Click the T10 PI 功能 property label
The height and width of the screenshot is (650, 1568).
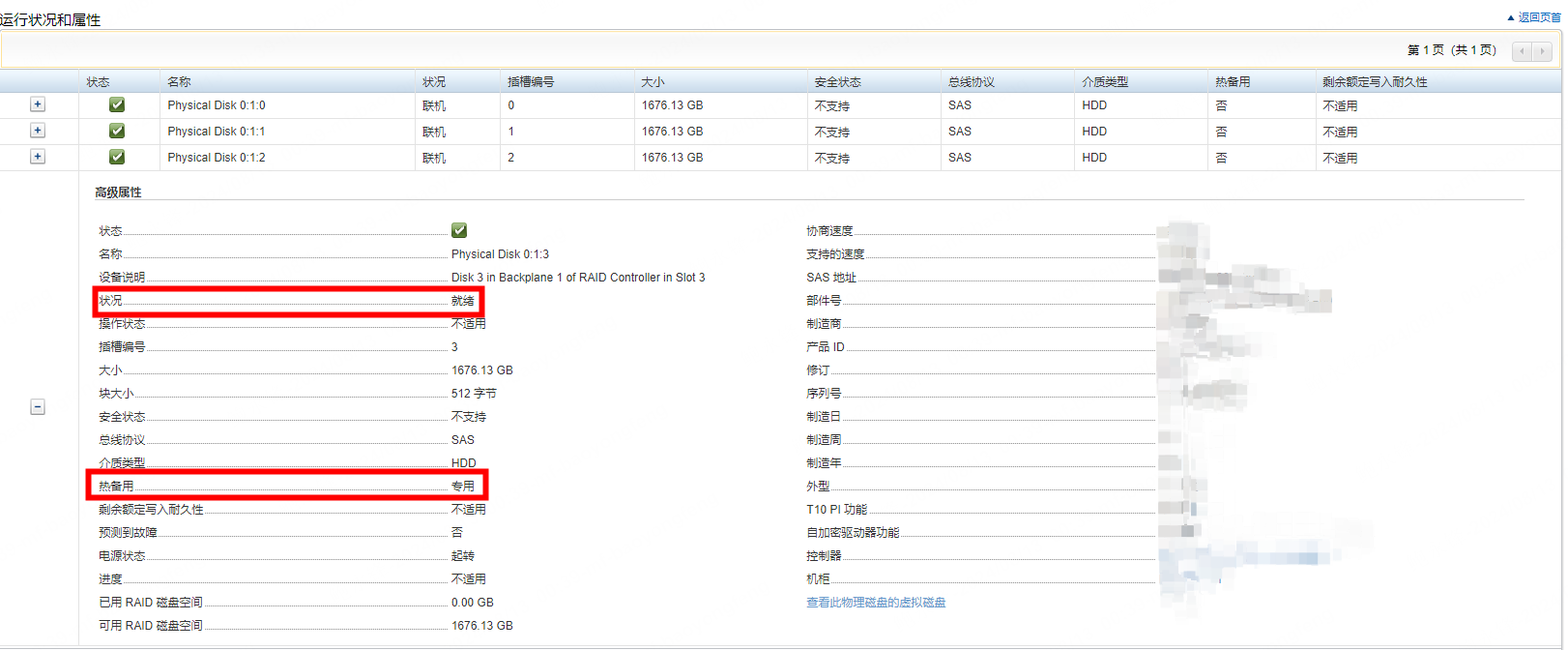click(x=837, y=510)
